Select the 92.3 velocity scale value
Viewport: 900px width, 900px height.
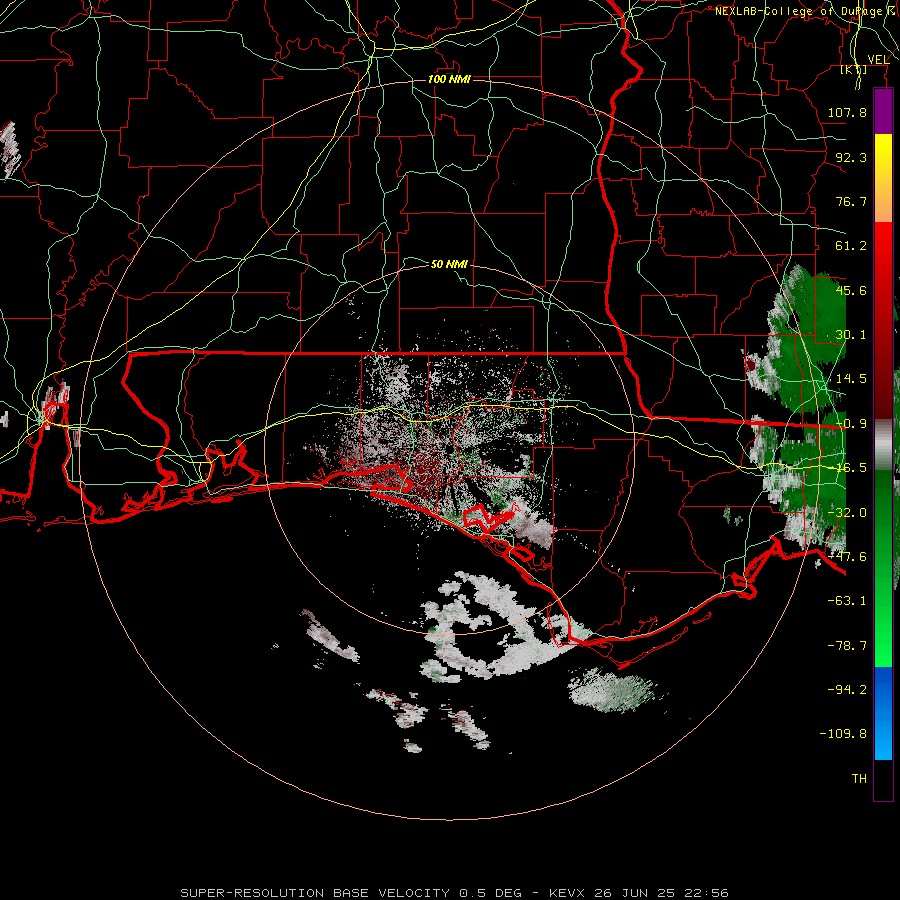point(851,157)
